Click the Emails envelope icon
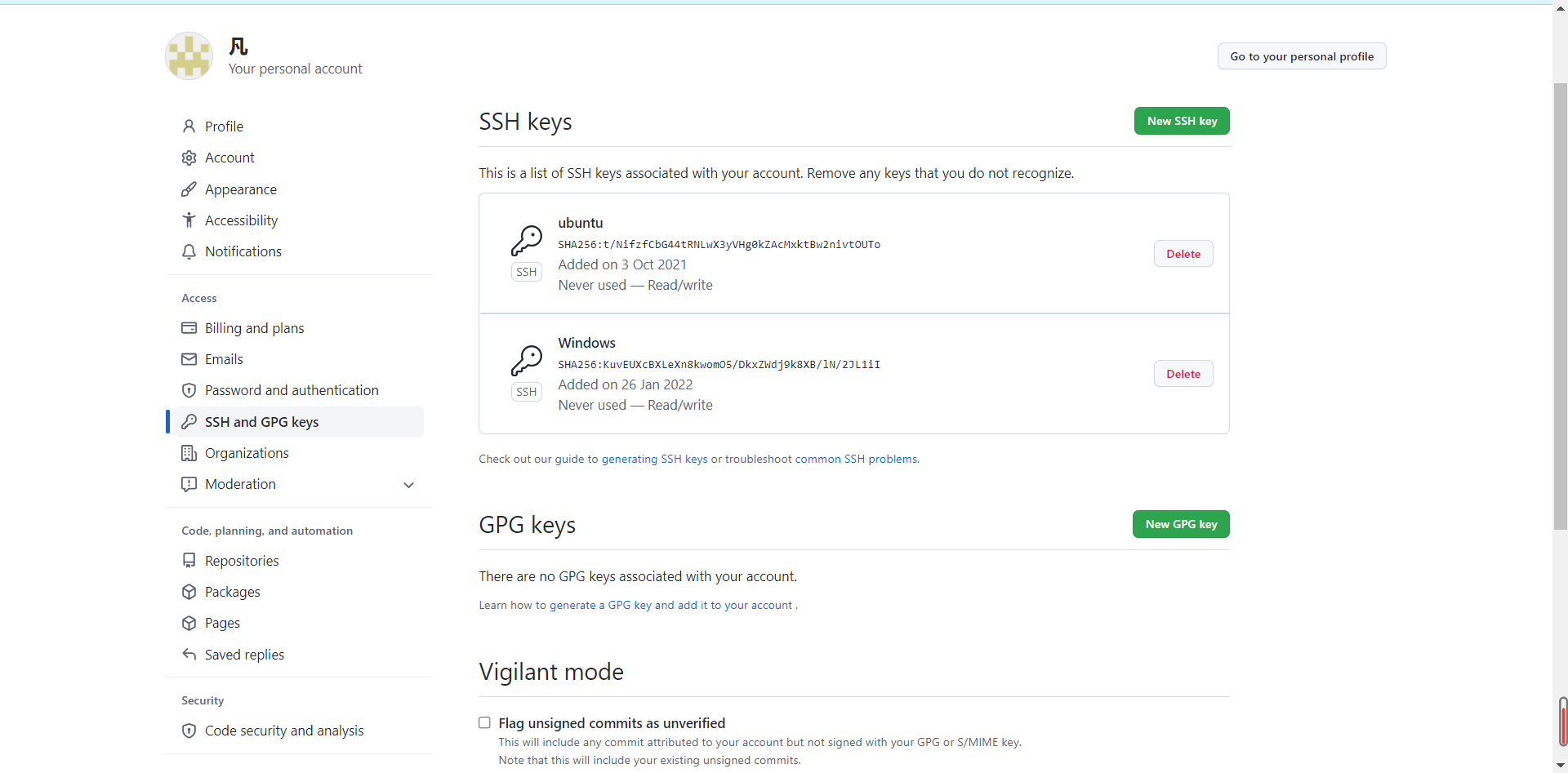The image size is (1568, 773). tap(189, 359)
